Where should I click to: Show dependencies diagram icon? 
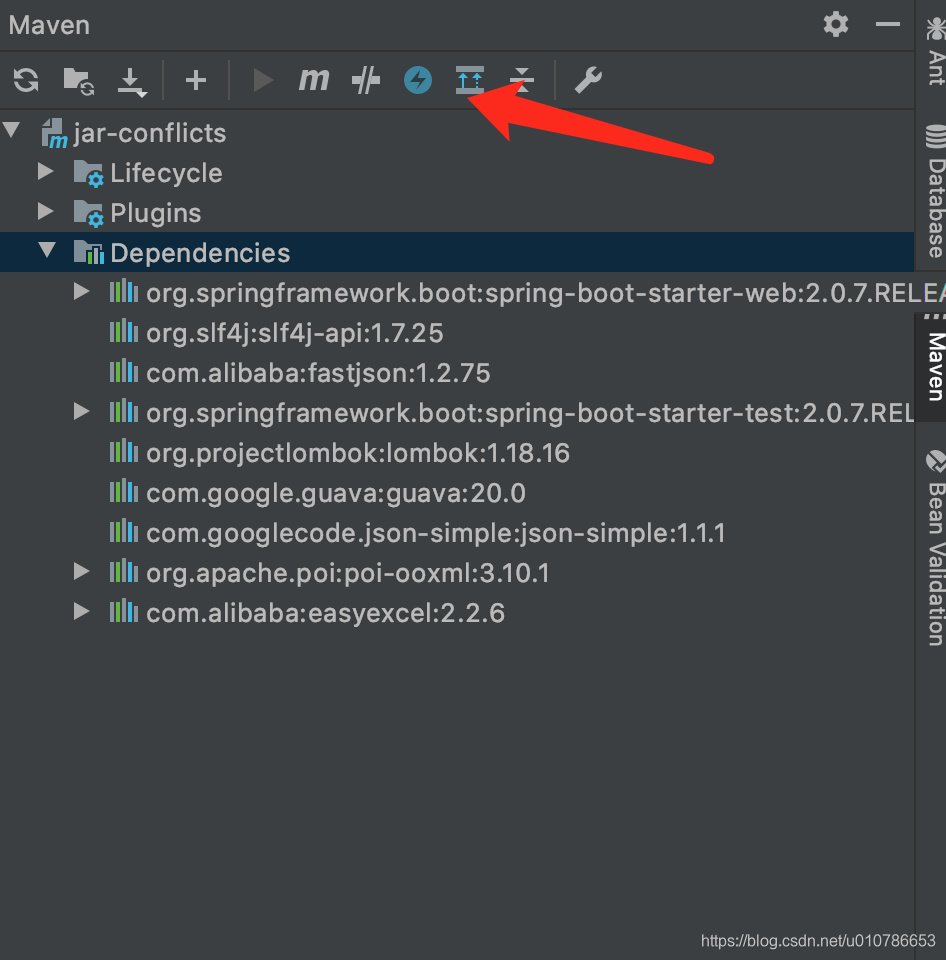tap(470, 80)
